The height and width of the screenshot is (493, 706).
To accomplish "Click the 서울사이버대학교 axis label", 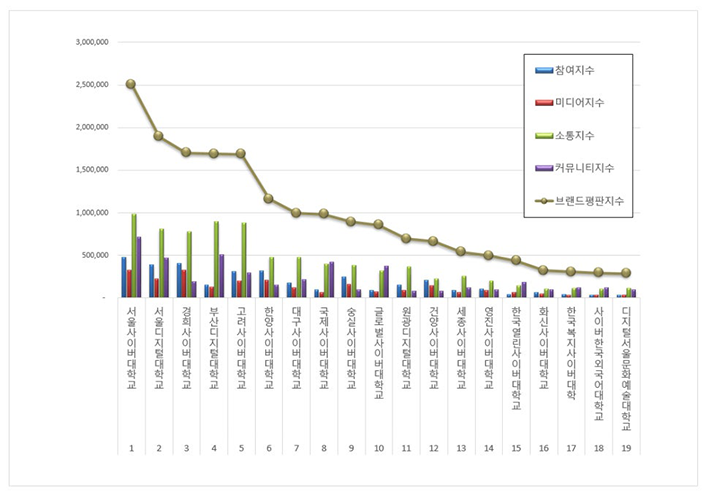I will tap(131, 348).
